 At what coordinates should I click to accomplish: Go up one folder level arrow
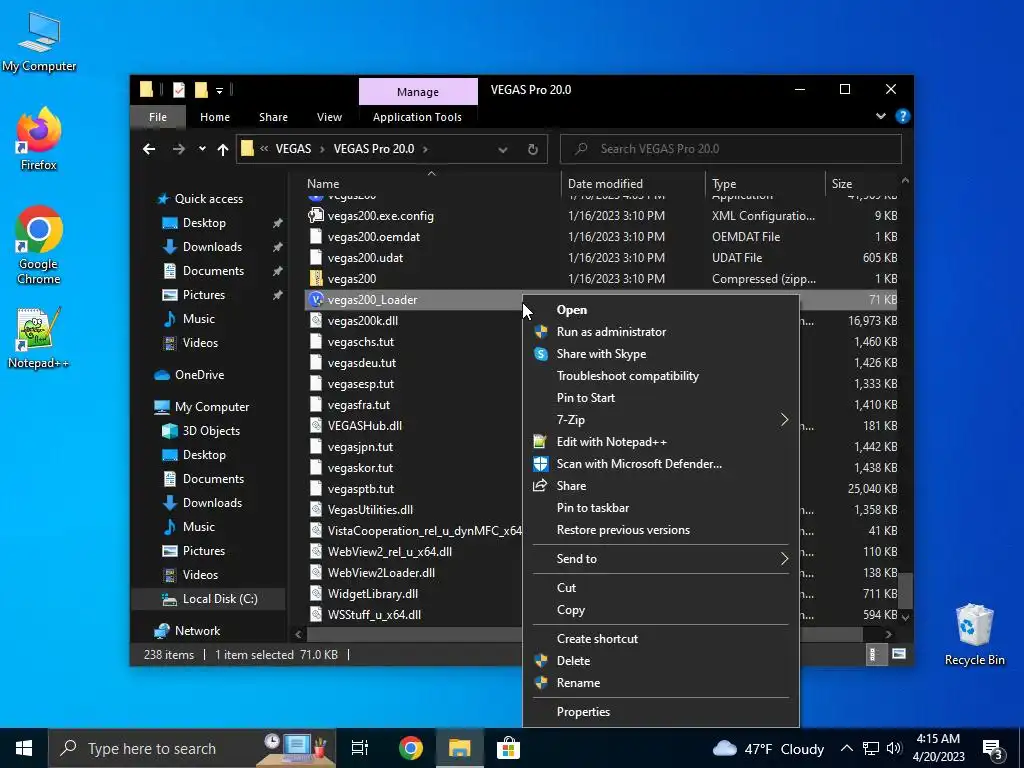[223, 149]
